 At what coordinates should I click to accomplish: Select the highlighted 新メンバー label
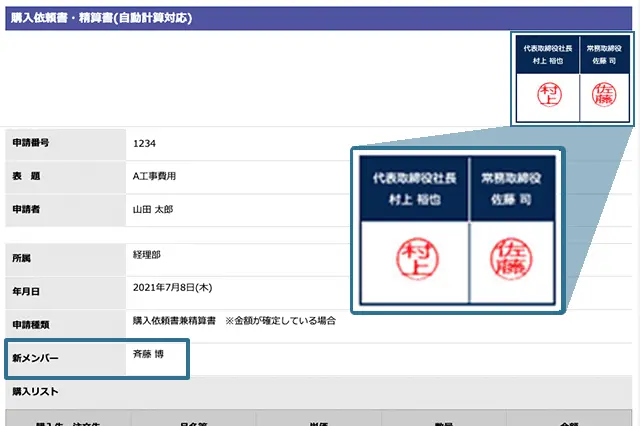pyautogui.click(x=36, y=357)
